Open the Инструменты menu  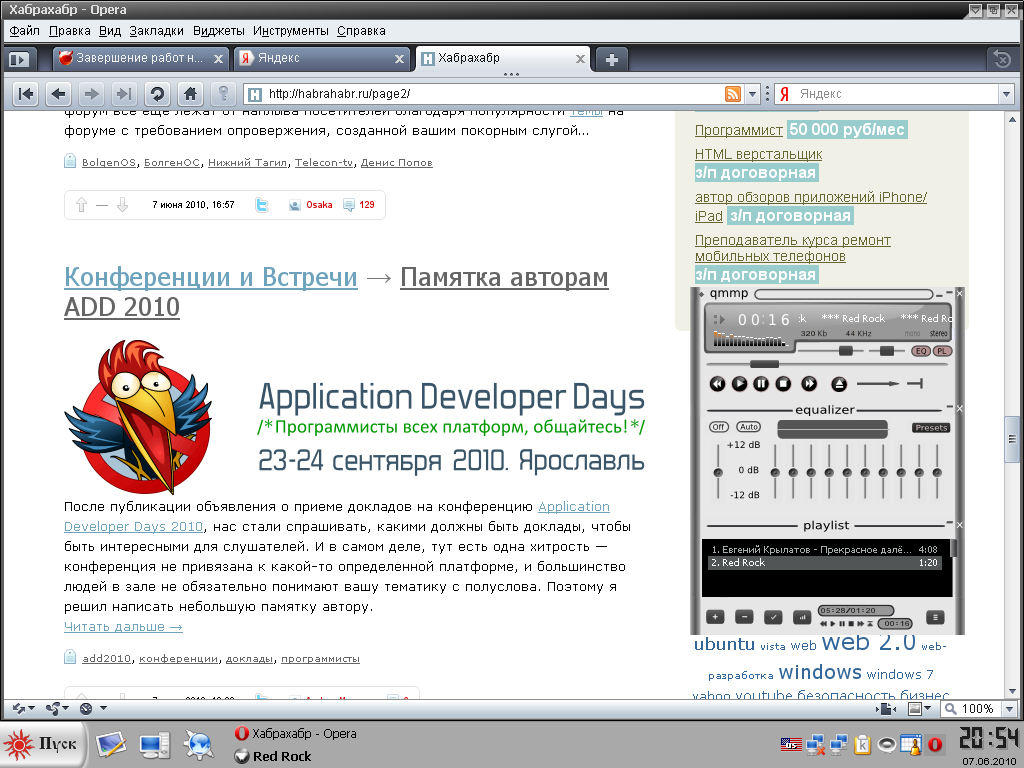[291, 31]
